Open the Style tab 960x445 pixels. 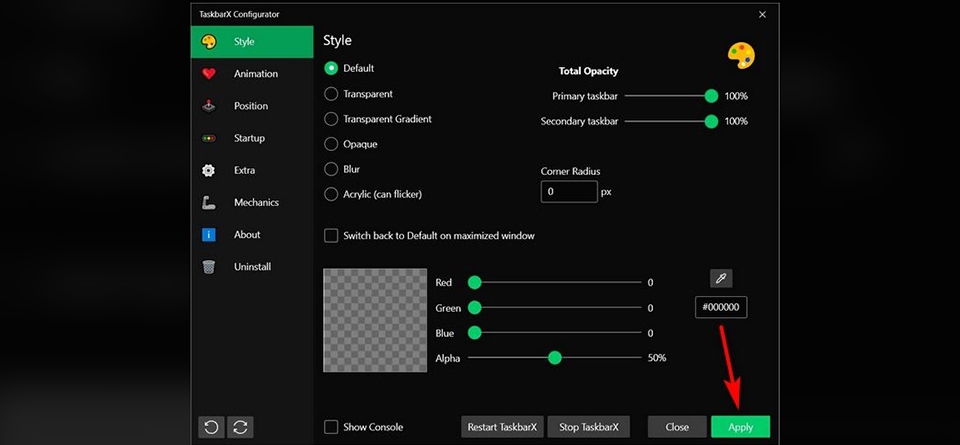tap(252, 42)
